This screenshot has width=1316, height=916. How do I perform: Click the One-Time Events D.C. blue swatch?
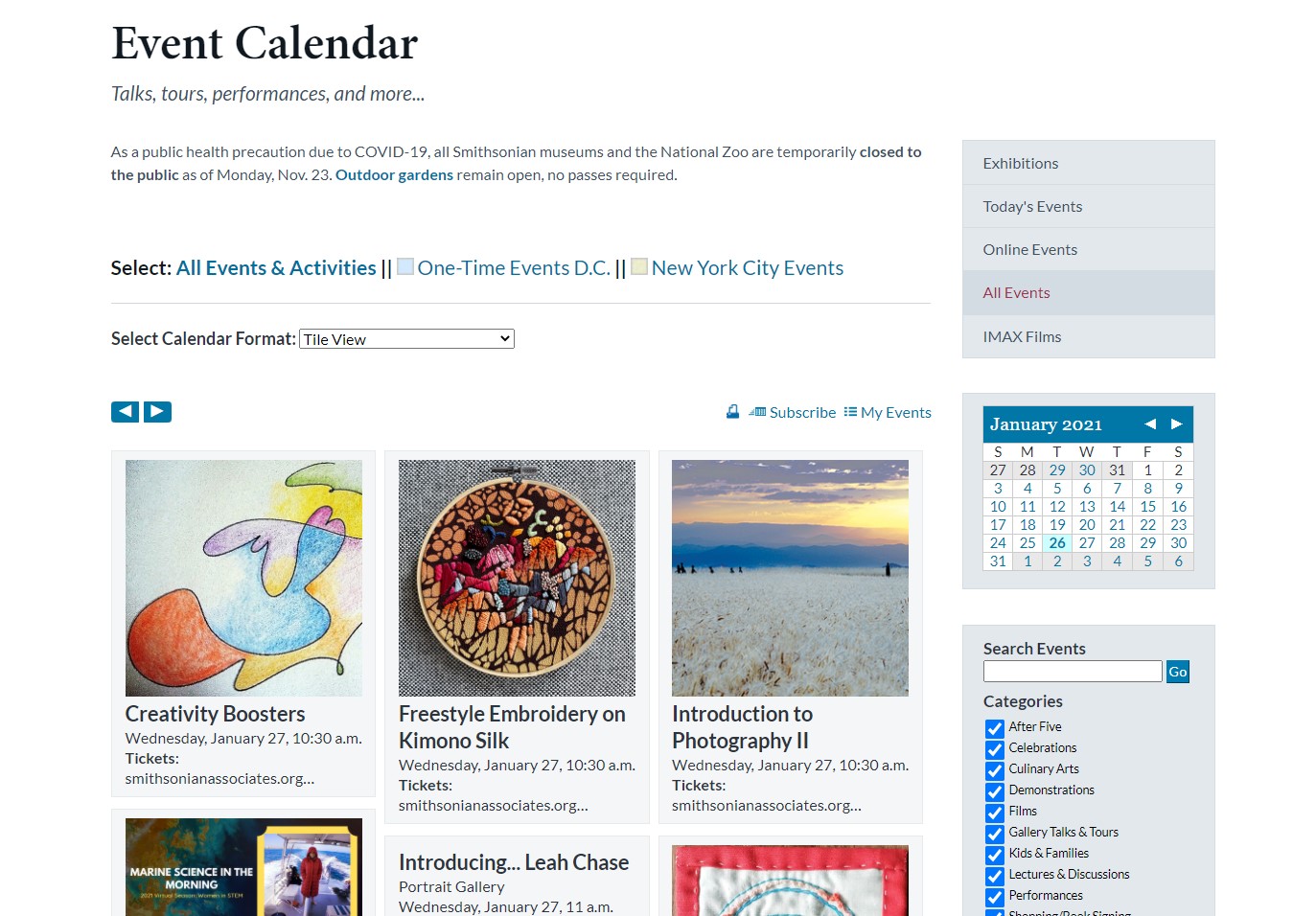pyautogui.click(x=405, y=266)
